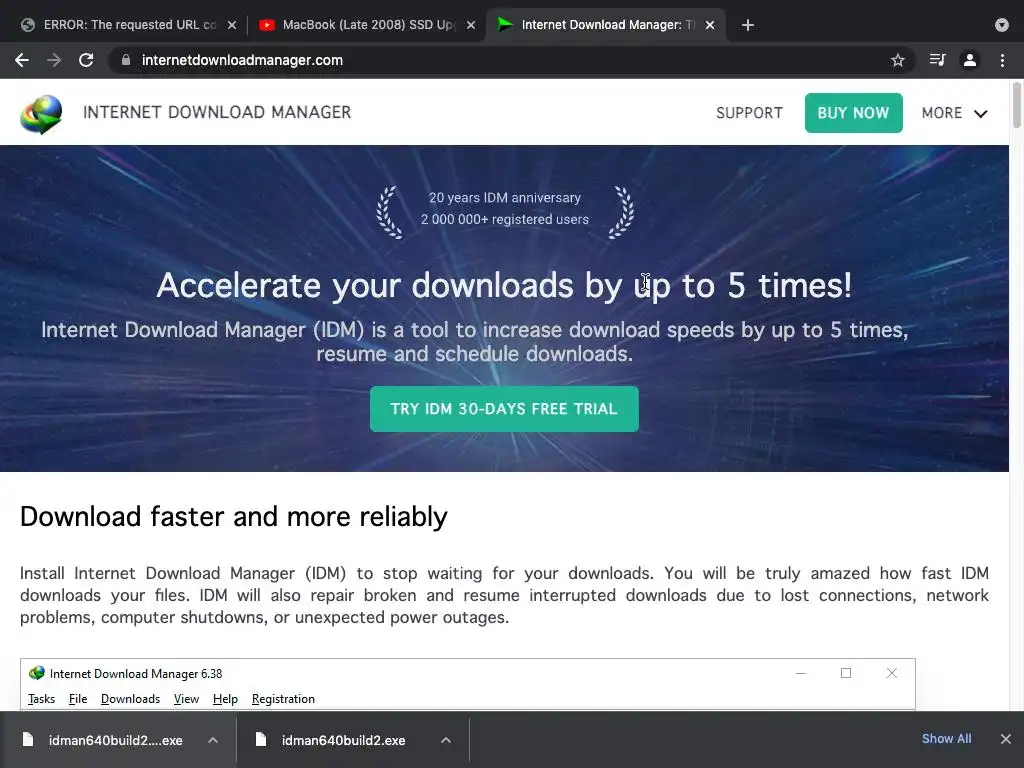Expand the MORE dropdown in site header
Screen dimensions: 1024x768
click(x=954, y=113)
